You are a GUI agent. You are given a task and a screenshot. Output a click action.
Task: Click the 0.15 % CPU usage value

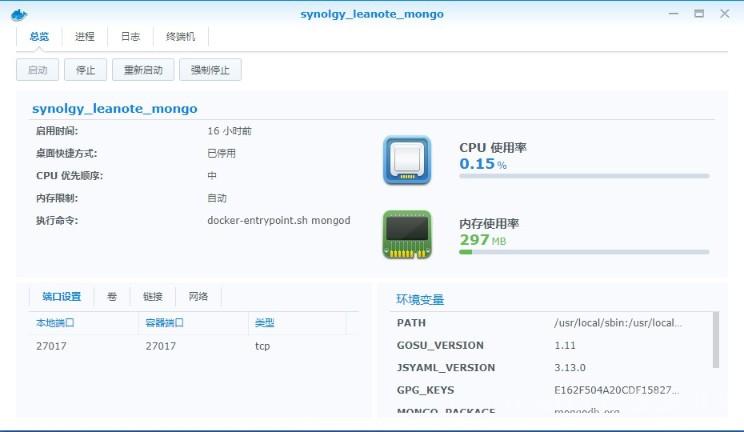point(483,164)
